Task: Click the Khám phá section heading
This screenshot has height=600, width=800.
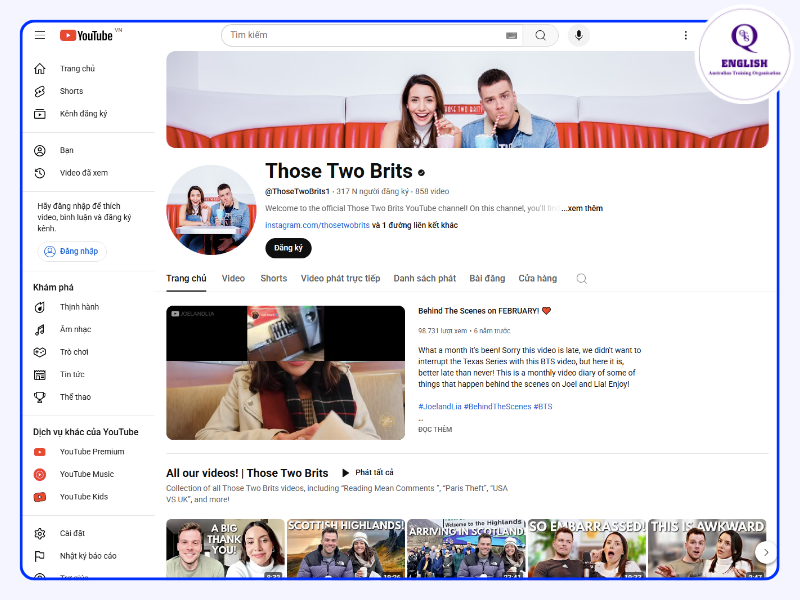Action: 54,287
